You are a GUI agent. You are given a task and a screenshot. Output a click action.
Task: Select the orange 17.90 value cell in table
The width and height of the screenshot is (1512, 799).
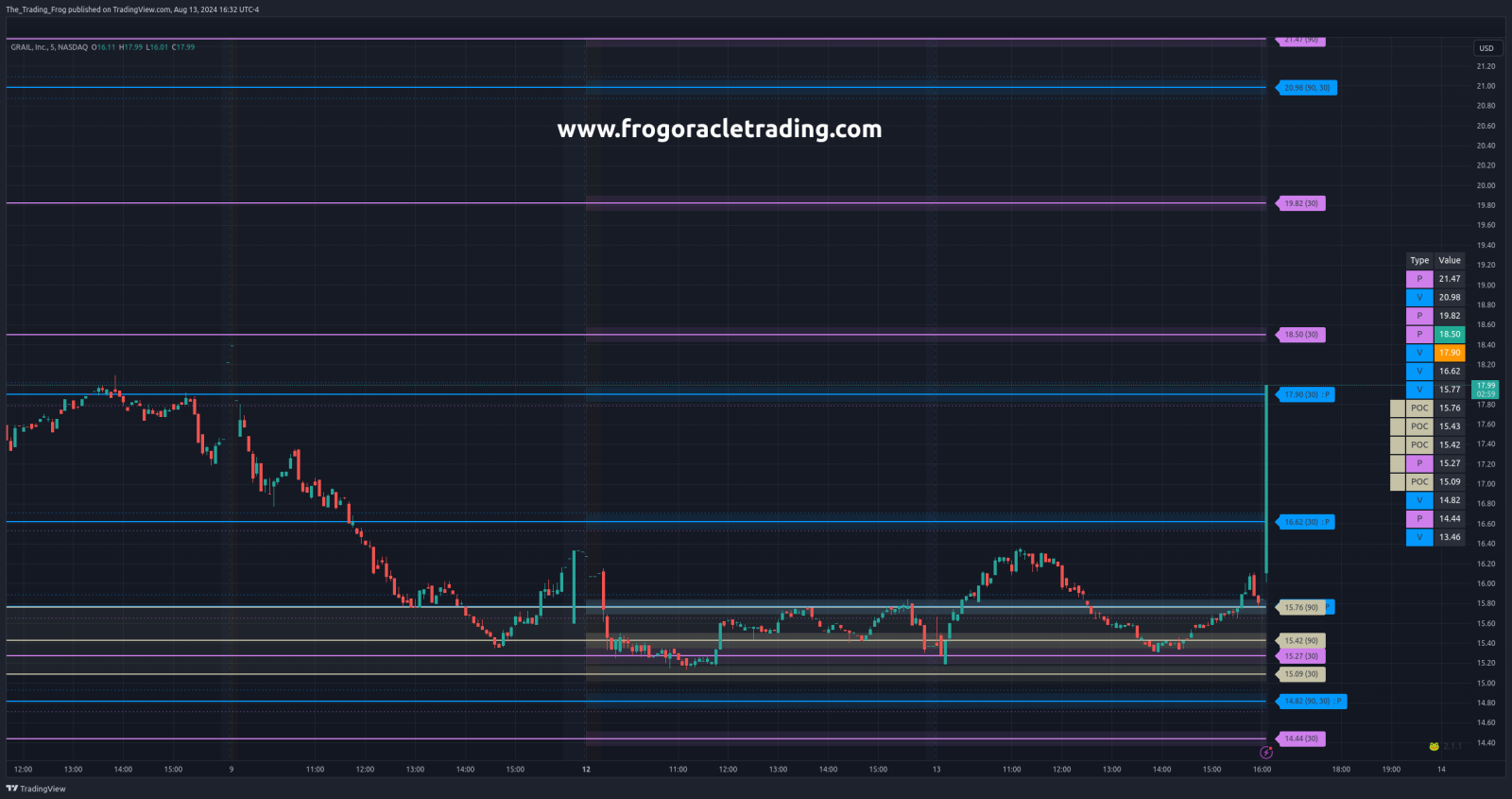1450,353
